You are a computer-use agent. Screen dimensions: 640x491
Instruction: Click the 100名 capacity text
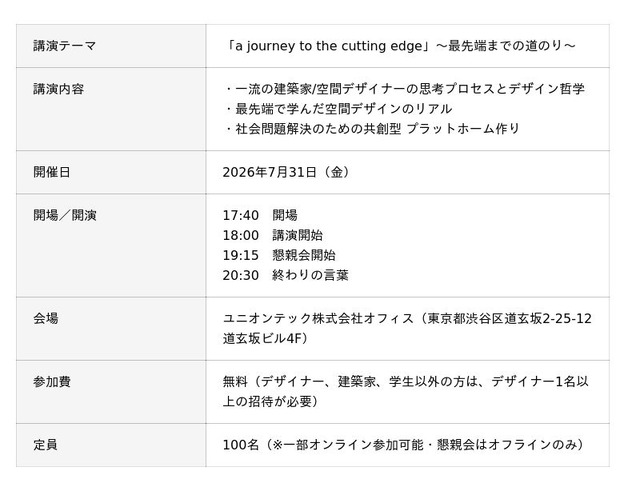241,445
